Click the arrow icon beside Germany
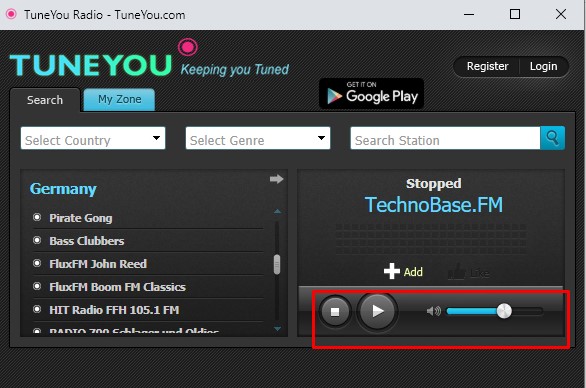This screenshot has width=586, height=388. [277, 179]
